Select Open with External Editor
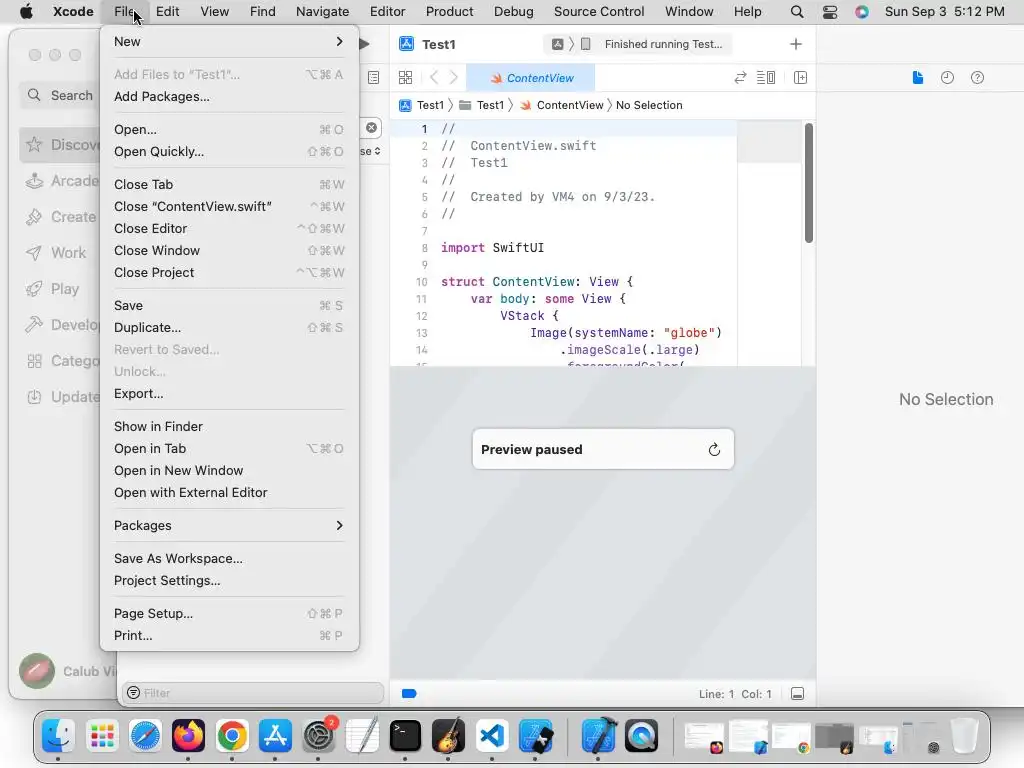 pos(229,492)
